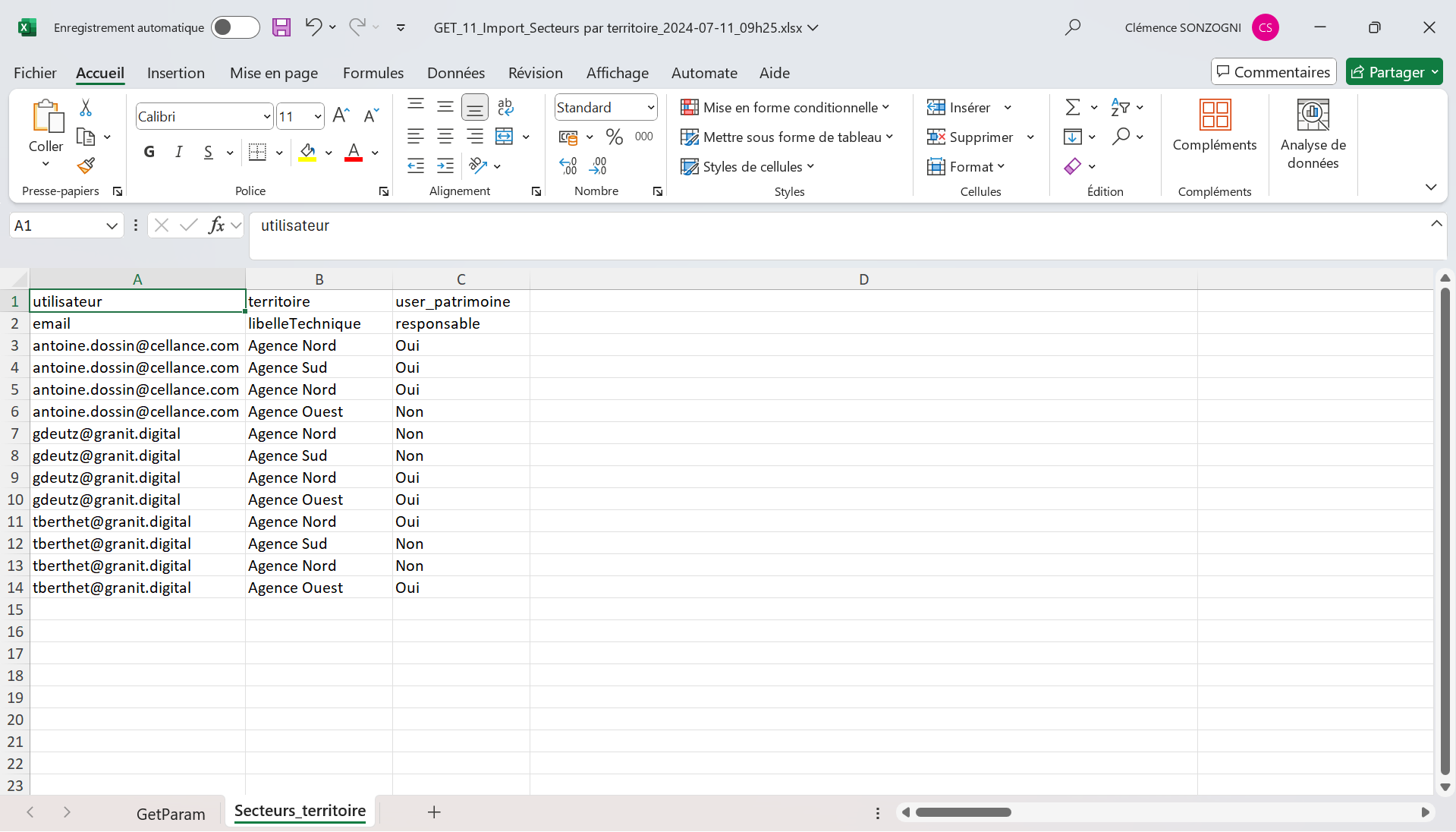
Task: Click the Commentaires button
Action: click(x=1273, y=72)
